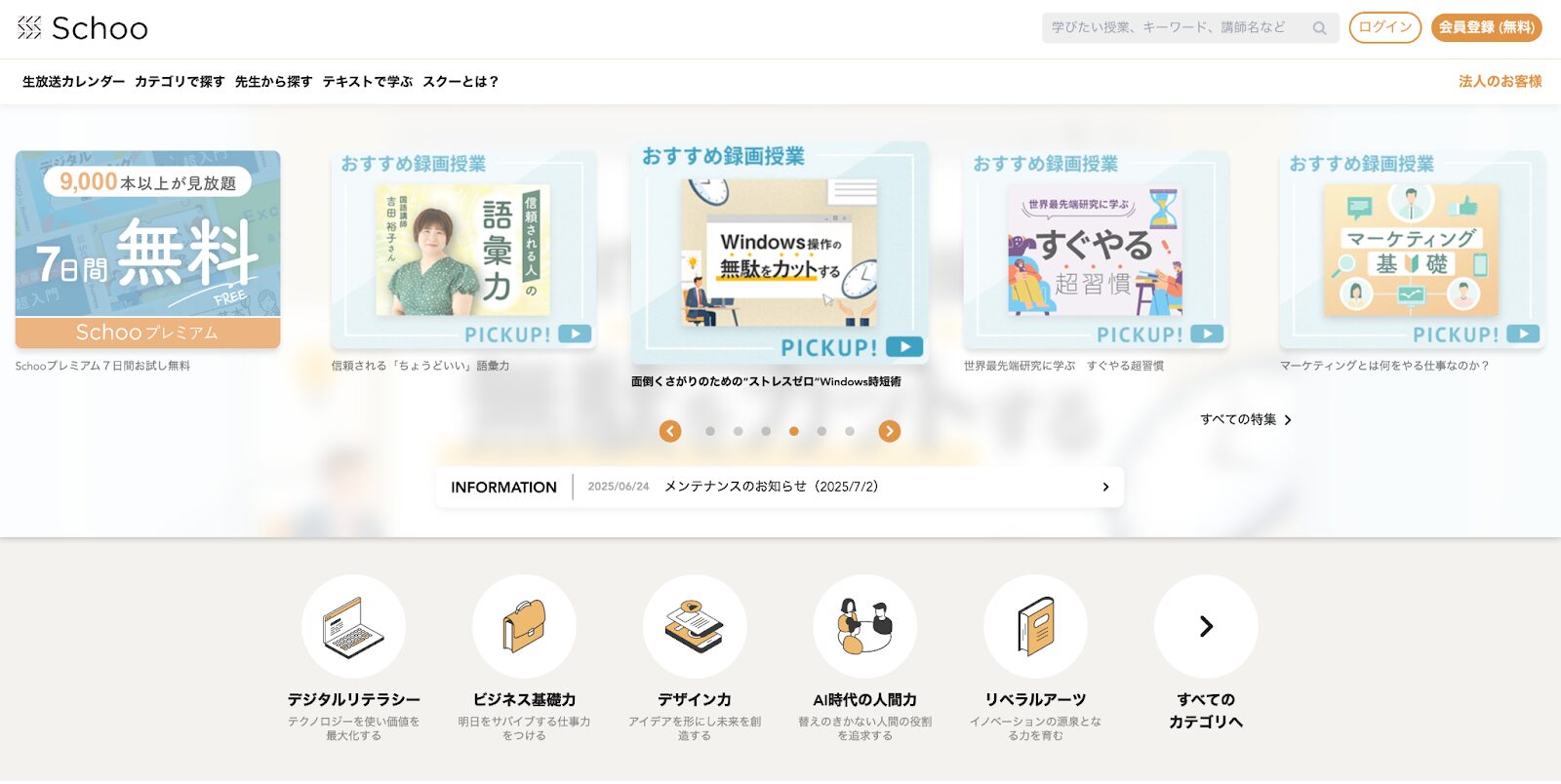Click the すべての特集 link
Screen dimensions: 1561x784
(x=1246, y=419)
